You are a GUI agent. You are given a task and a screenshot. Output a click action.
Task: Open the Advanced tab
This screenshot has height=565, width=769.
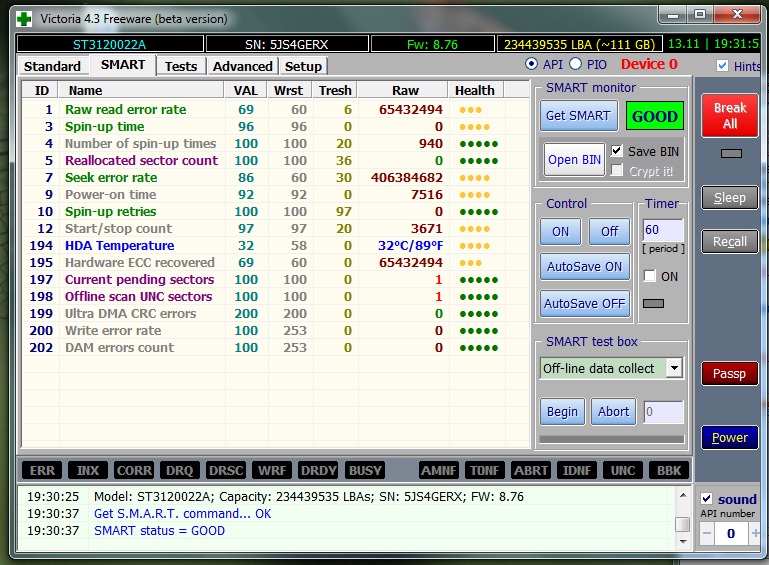pos(242,66)
